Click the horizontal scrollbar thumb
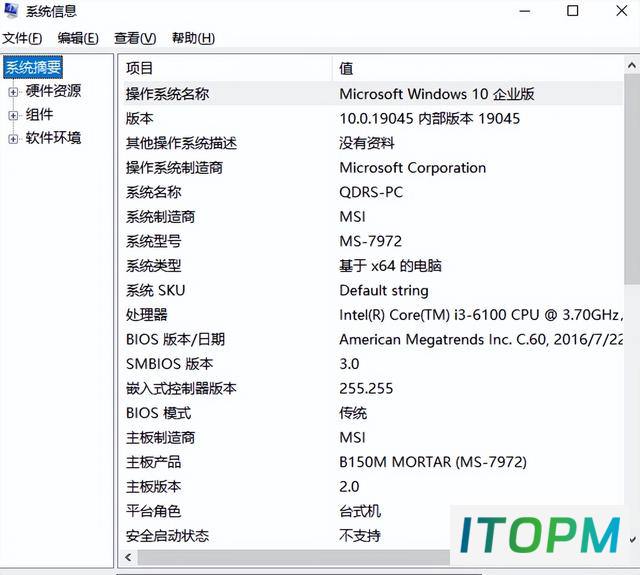Screen dimensions: 640x575 point(294,557)
